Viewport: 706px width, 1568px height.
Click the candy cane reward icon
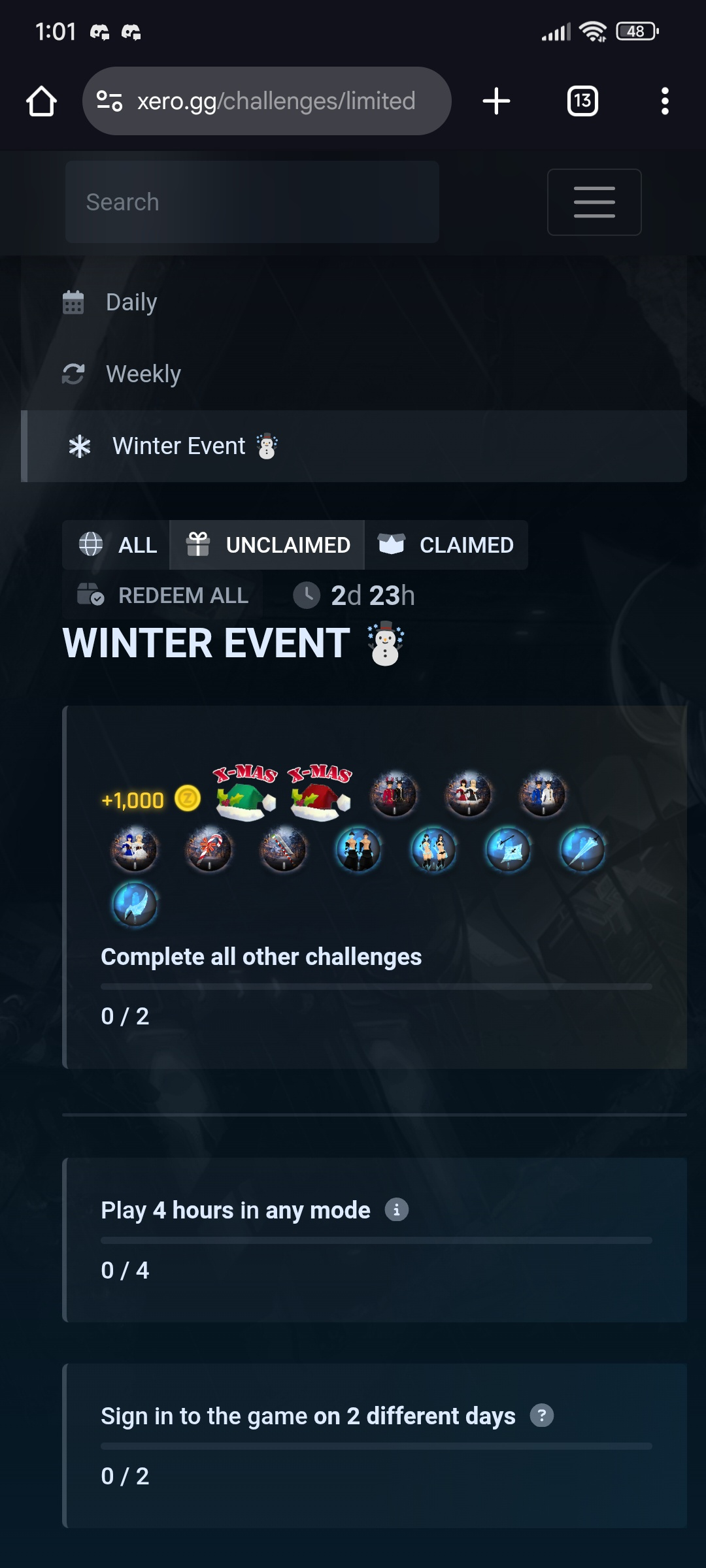(x=209, y=849)
